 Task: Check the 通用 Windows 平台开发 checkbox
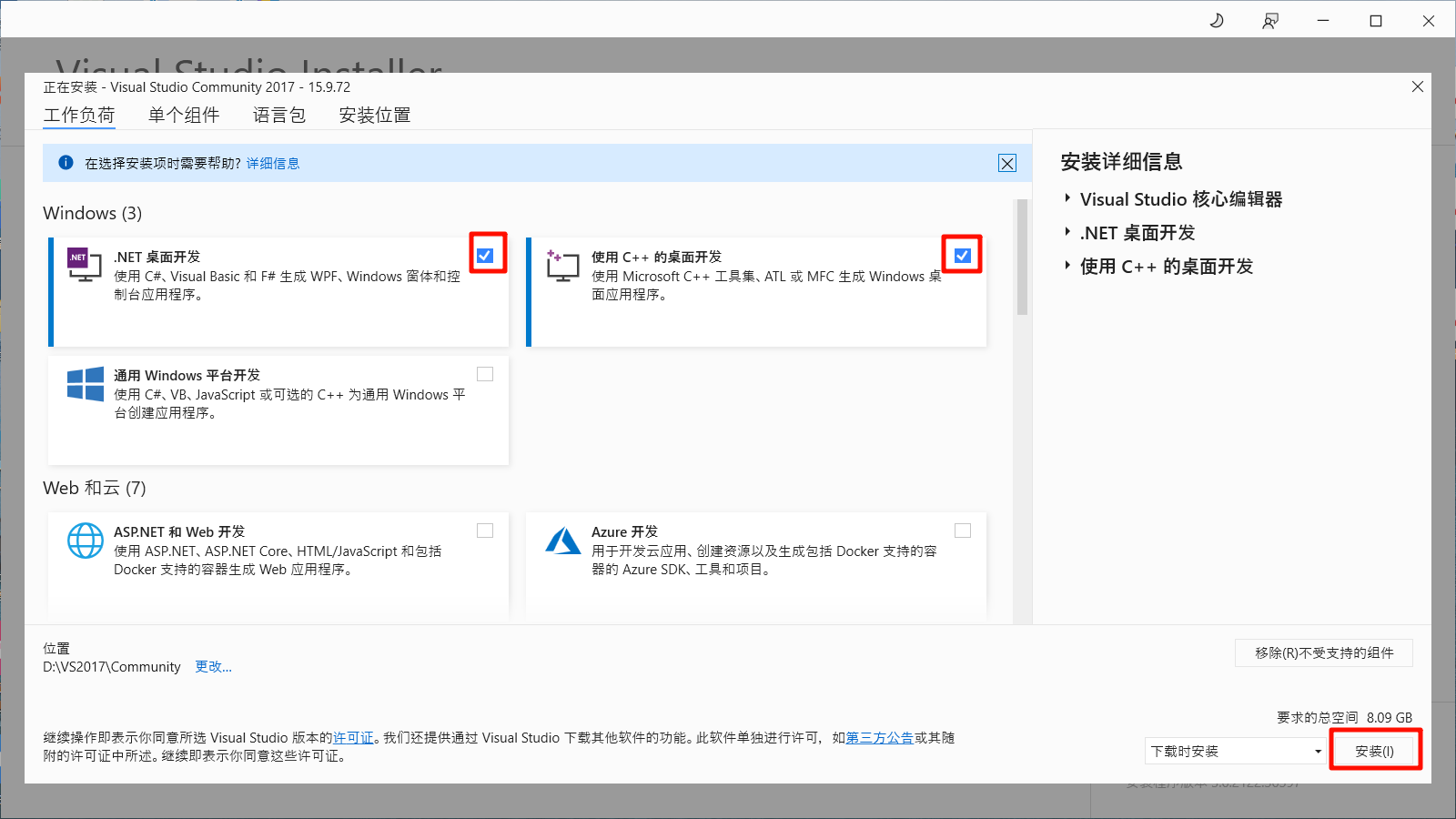[485, 374]
